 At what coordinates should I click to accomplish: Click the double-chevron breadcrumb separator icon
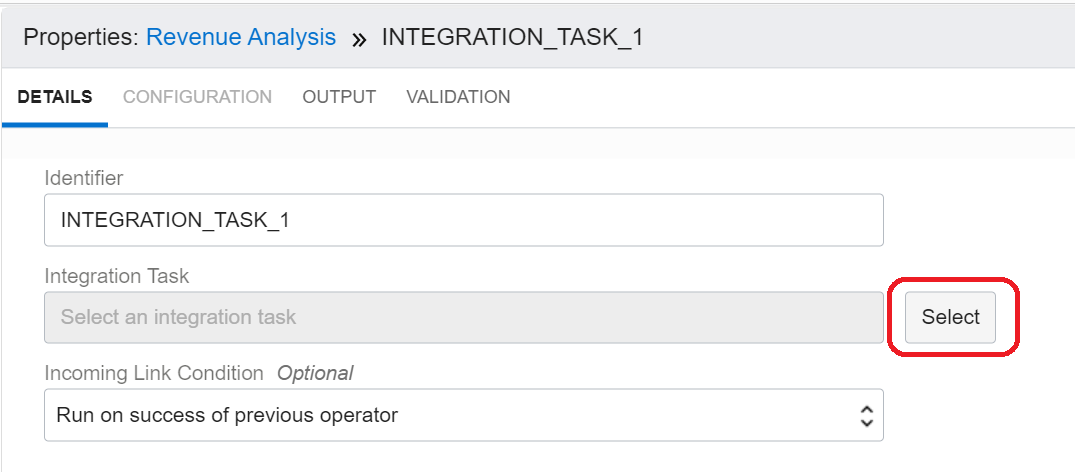(358, 39)
